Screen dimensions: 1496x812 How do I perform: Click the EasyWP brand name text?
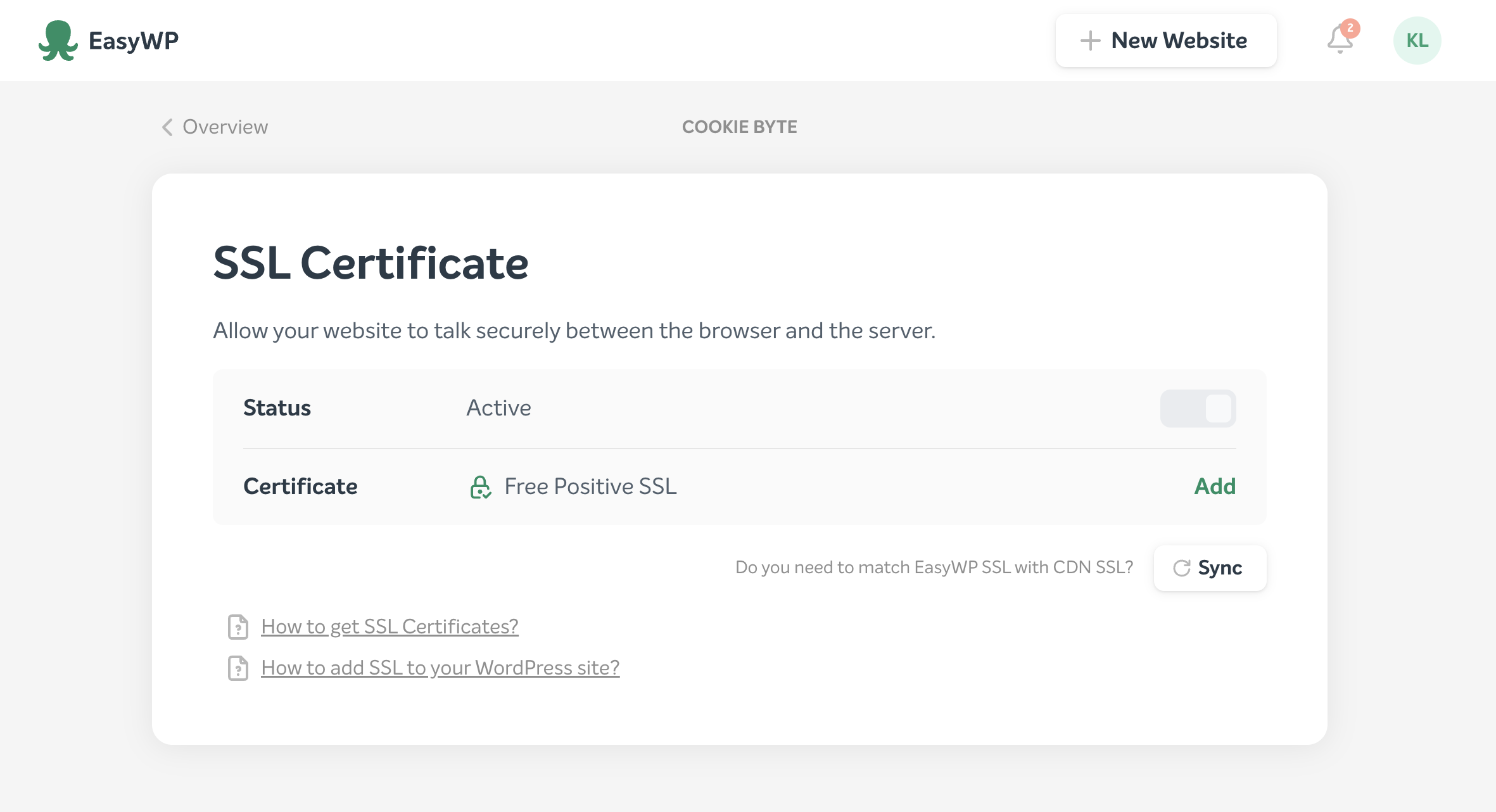[x=134, y=41]
